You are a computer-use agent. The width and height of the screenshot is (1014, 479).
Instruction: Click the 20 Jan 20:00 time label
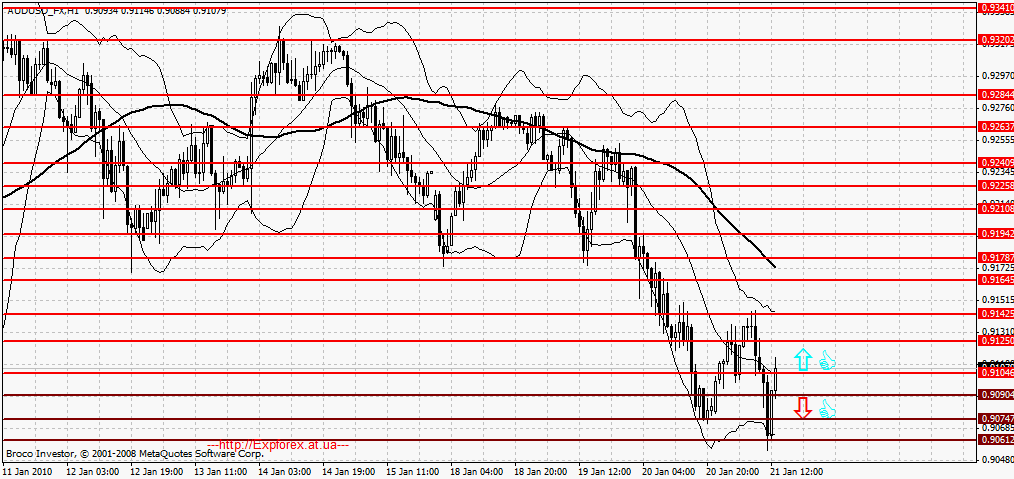click(x=734, y=471)
